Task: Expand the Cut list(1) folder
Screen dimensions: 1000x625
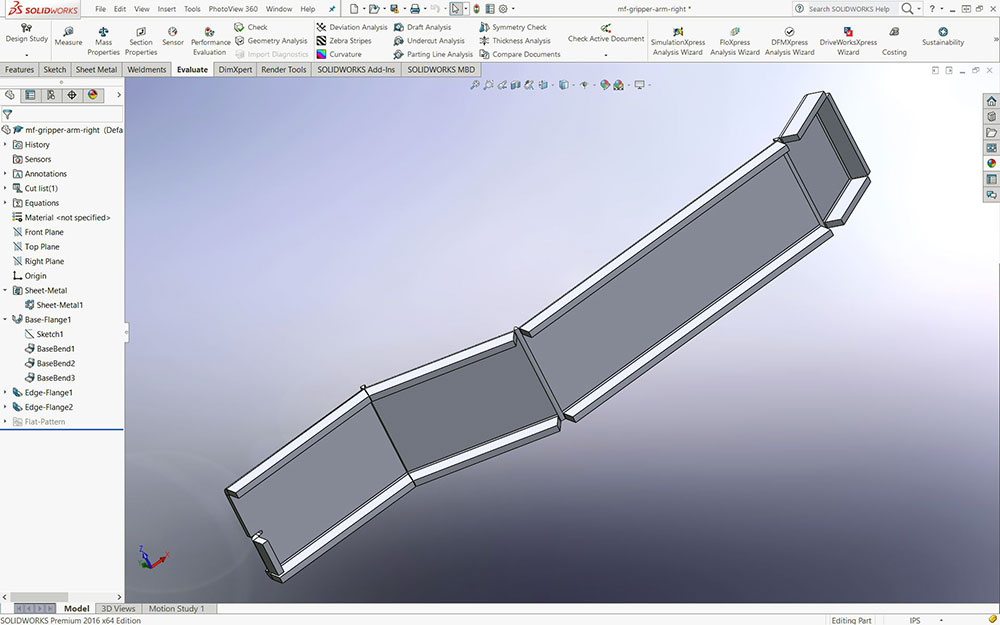Action: point(5,188)
